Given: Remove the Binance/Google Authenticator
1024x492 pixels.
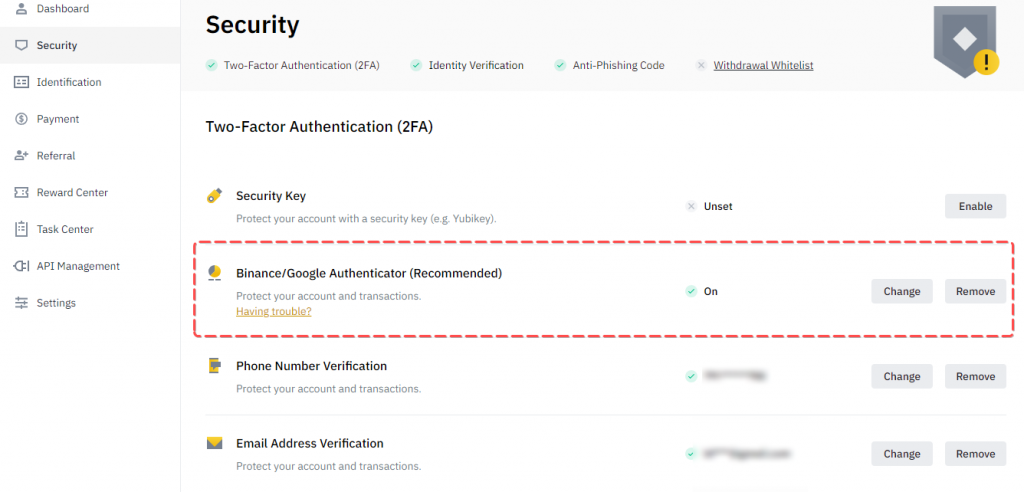Looking at the screenshot, I should (975, 291).
